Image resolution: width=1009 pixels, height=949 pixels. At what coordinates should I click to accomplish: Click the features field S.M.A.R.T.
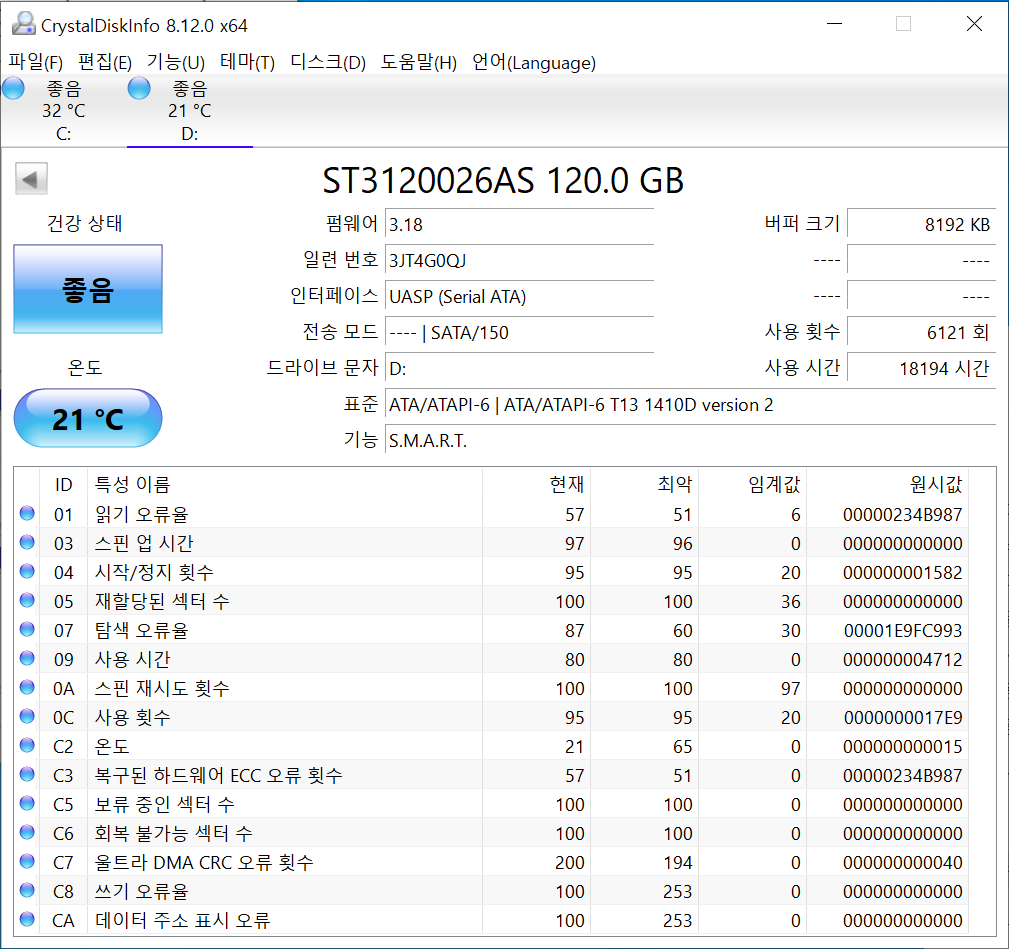690,441
